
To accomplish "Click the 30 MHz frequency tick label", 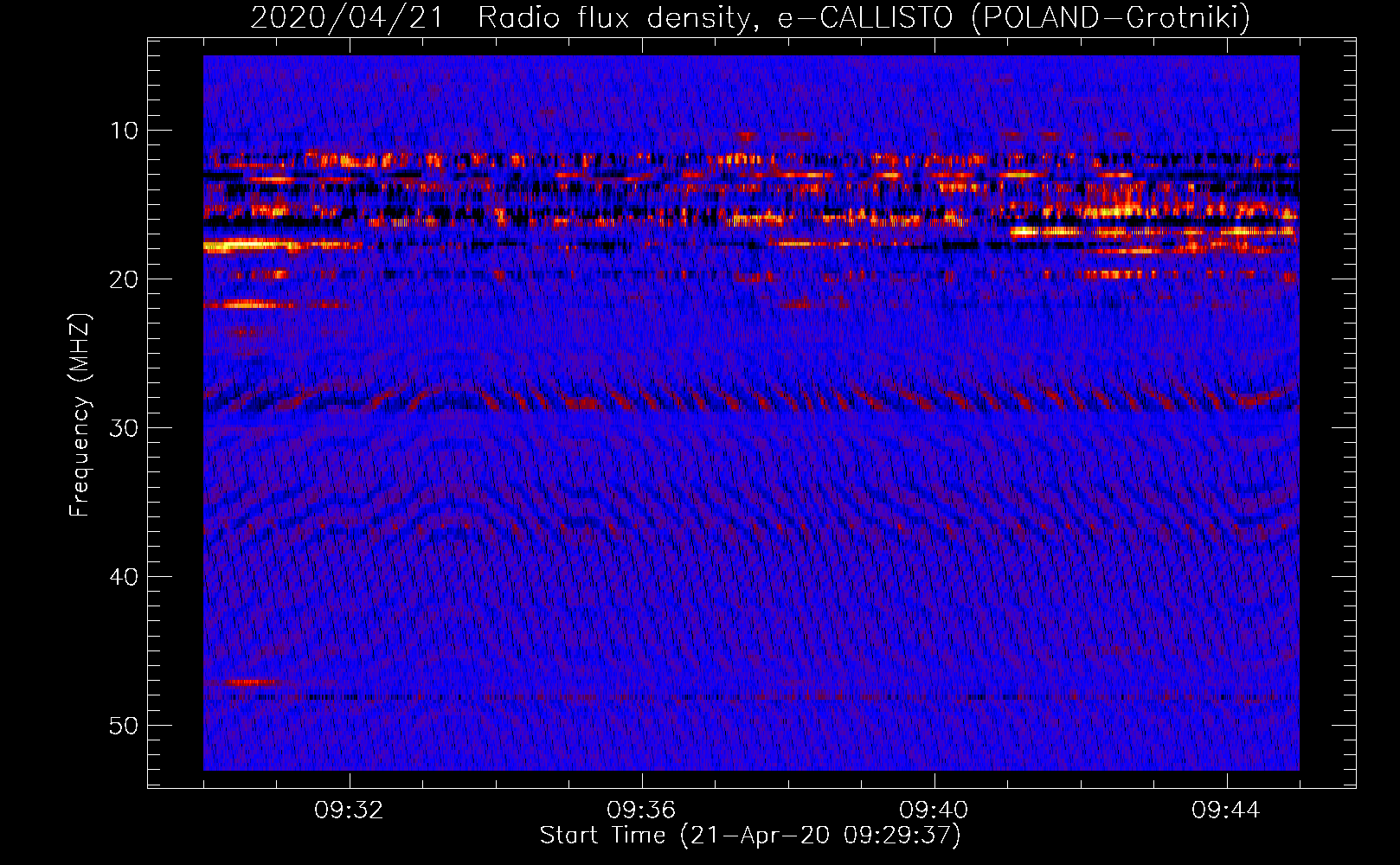I will coord(124,428).
